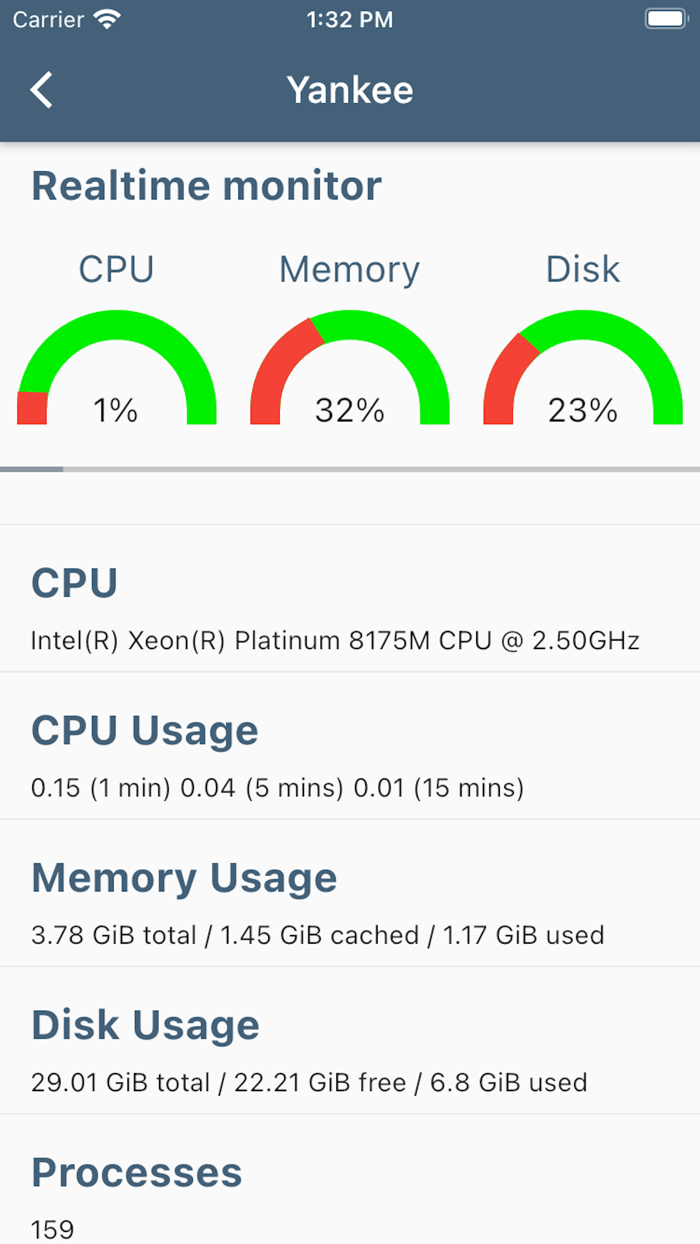Tap the battery indicator in the status bar
700x1244 pixels.
[x=664, y=17]
